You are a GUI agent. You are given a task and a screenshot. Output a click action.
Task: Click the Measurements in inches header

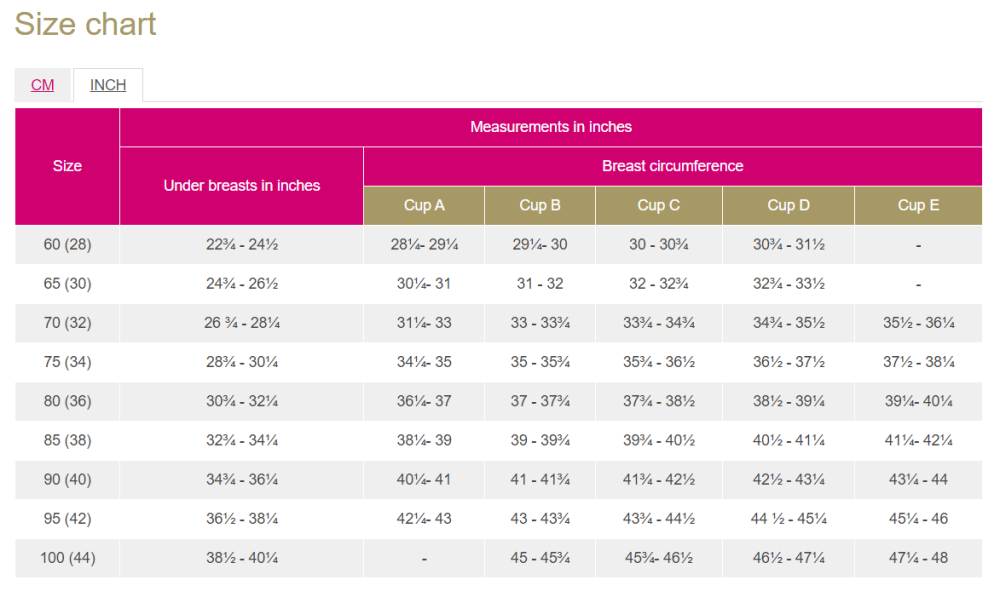coord(550,127)
